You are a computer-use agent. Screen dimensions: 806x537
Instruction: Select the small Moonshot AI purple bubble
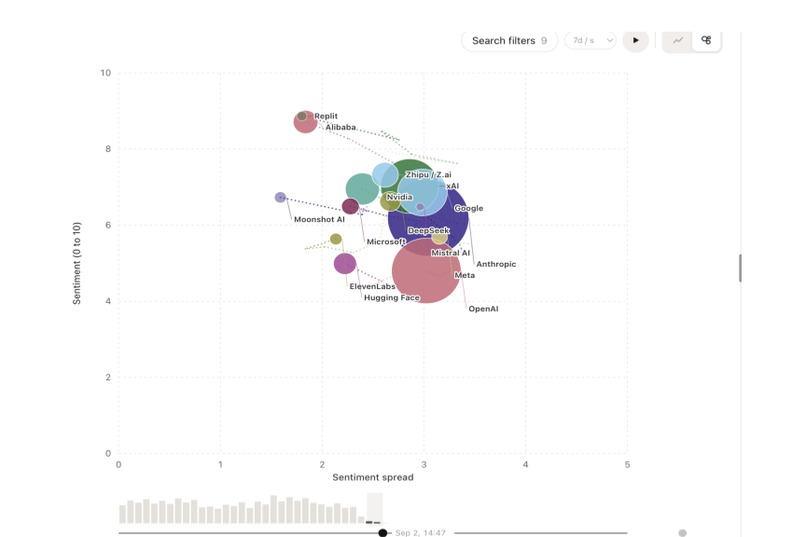click(x=280, y=197)
